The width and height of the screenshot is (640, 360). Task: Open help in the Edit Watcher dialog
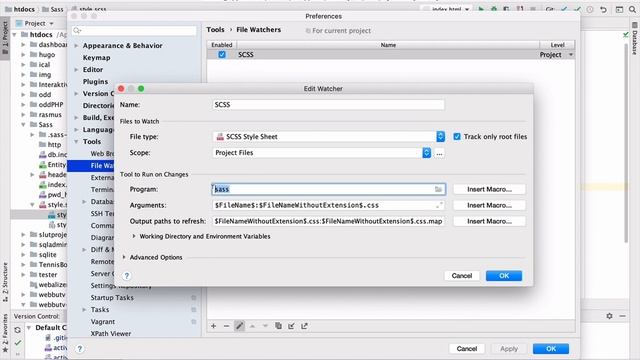[x=127, y=276]
